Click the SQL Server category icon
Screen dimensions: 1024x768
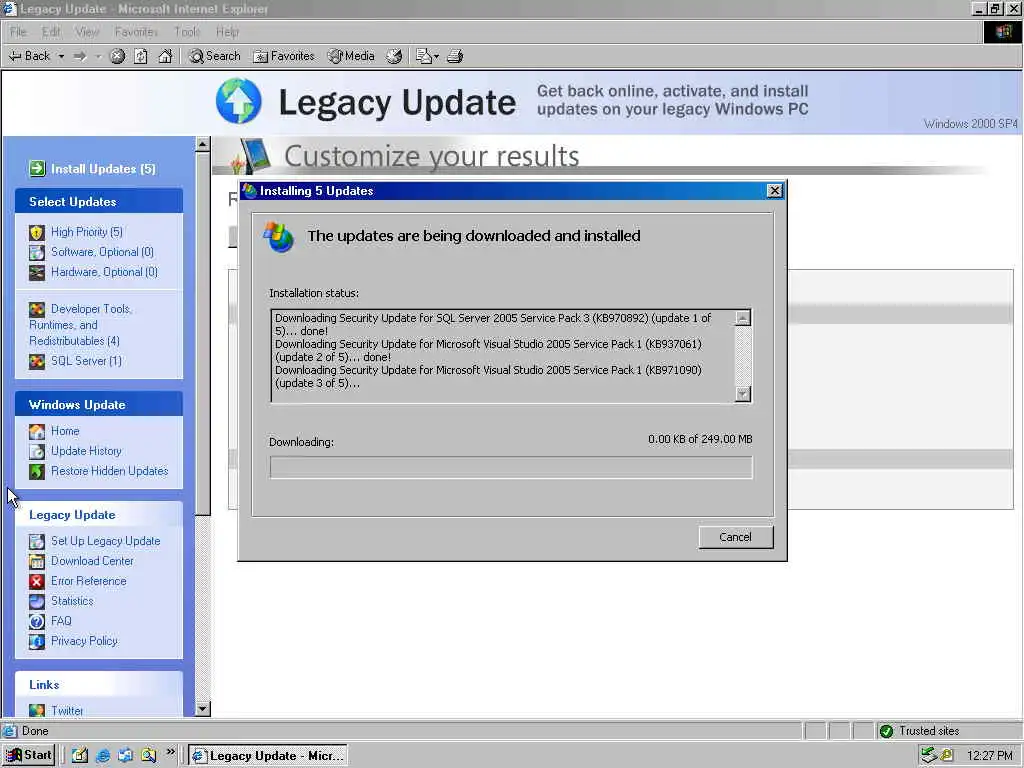37,361
